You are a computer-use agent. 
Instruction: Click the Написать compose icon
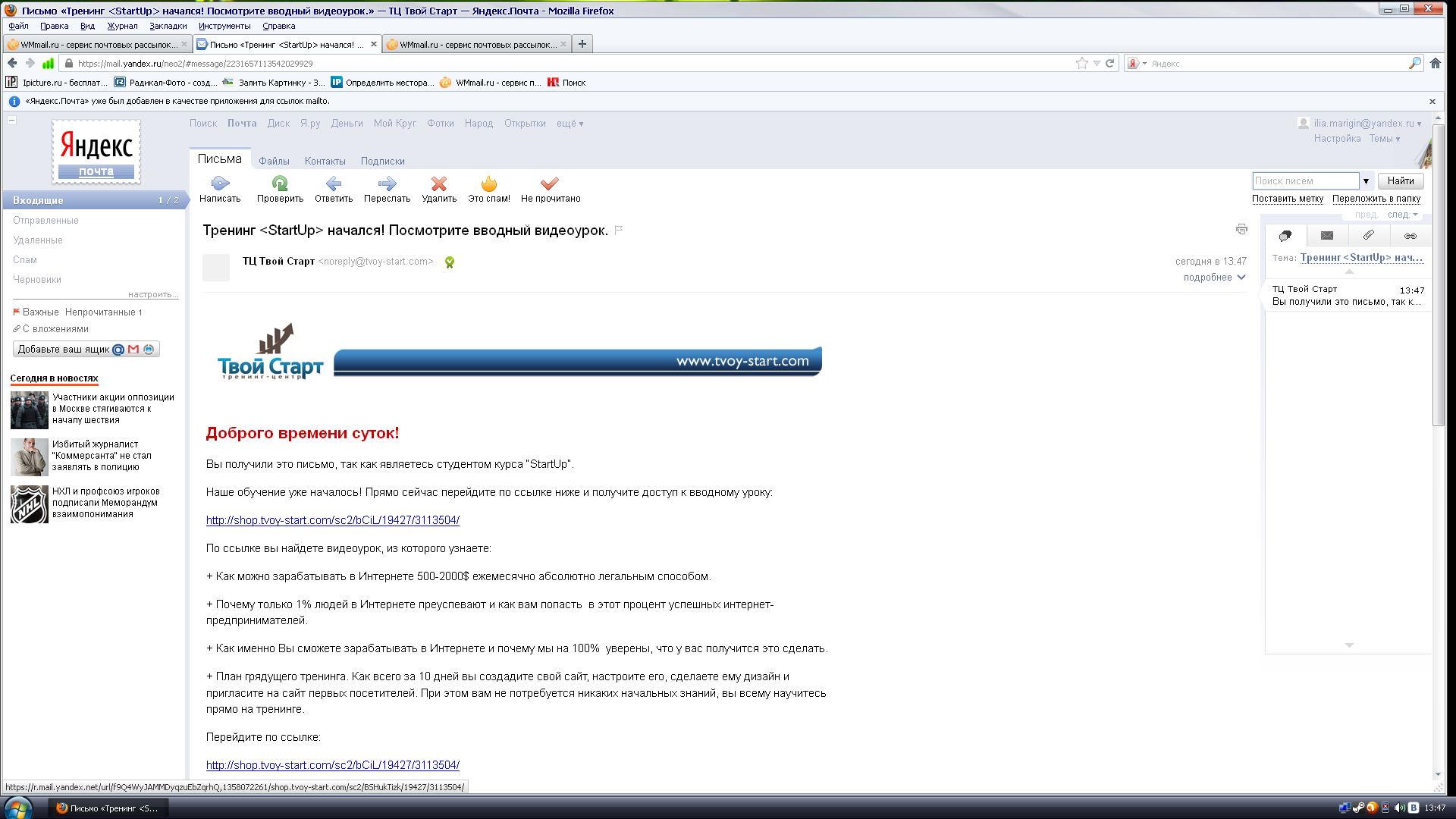[x=220, y=183]
